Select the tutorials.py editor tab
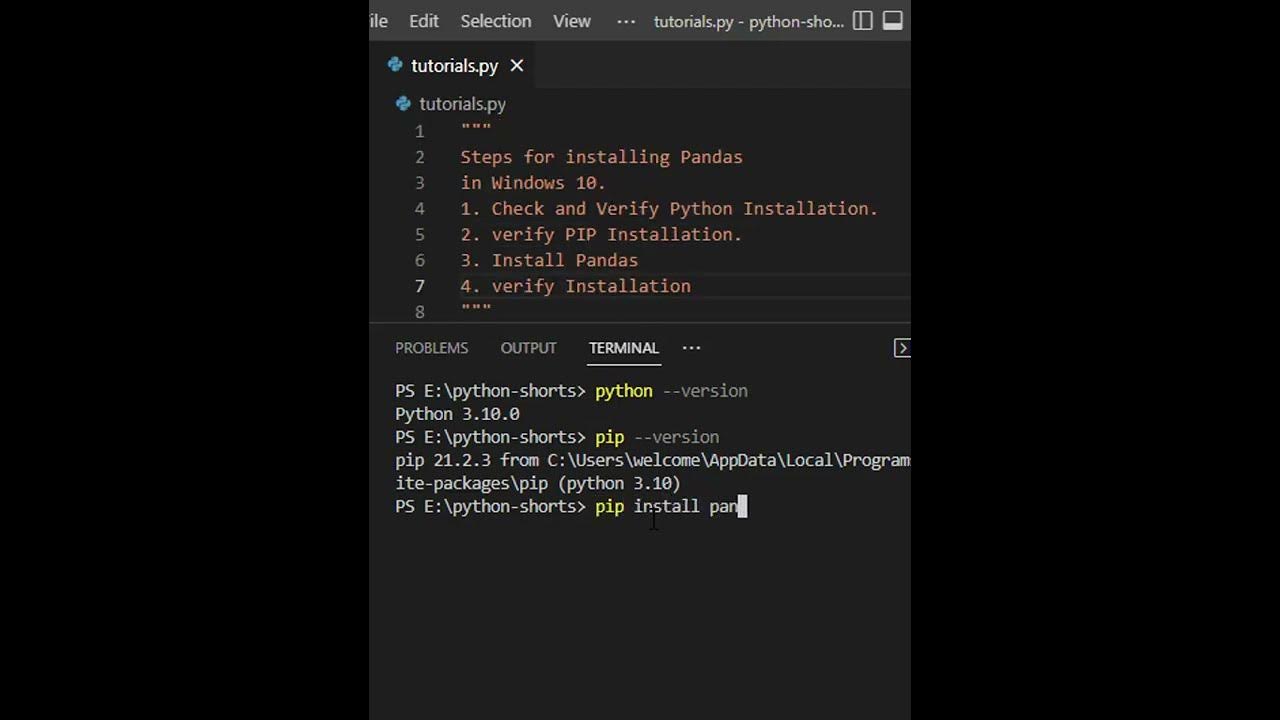The image size is (1280, 720). pyautogui.click(x=455, y=65)
